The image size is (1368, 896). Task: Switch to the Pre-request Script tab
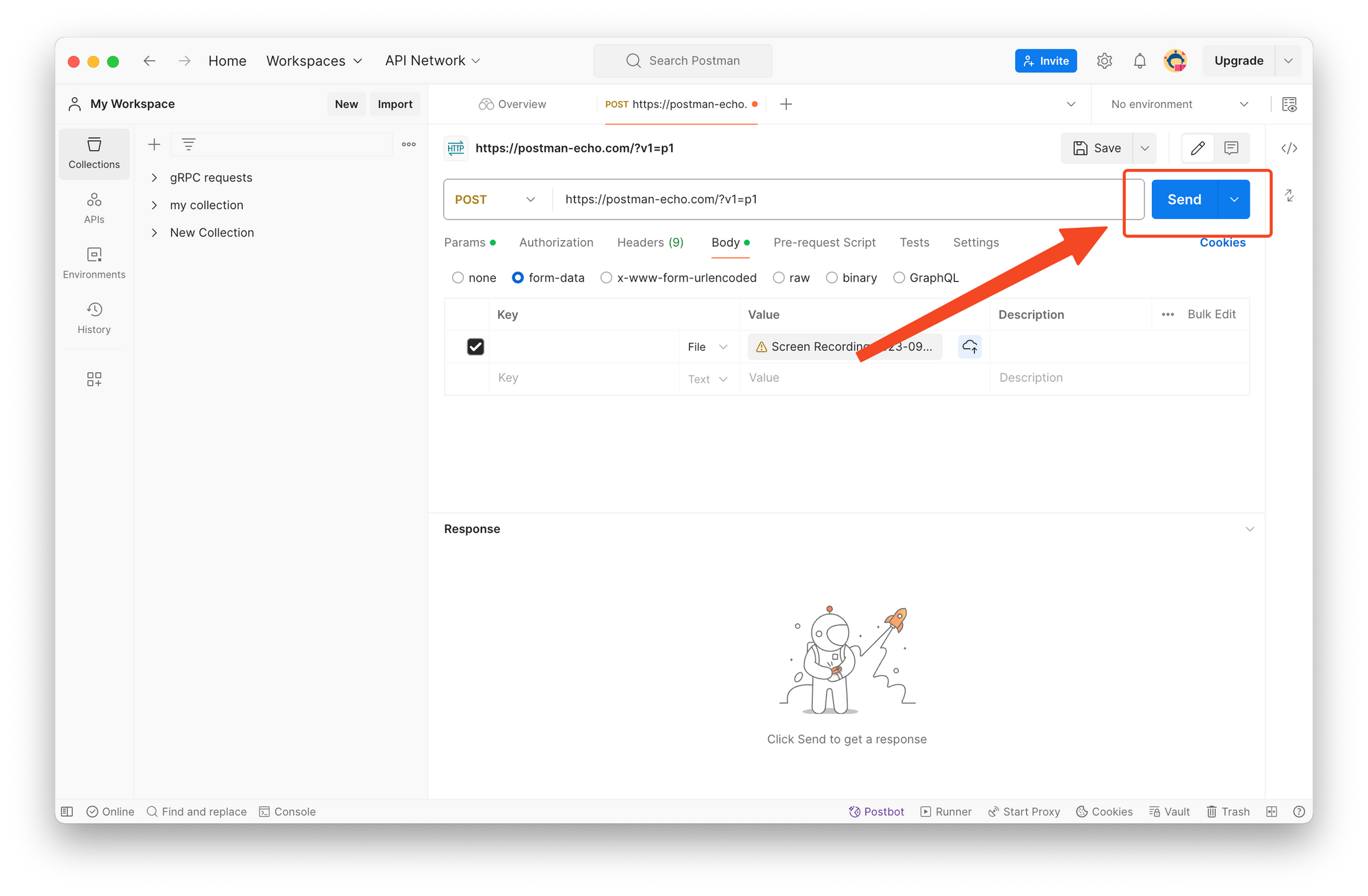[824, 243]
